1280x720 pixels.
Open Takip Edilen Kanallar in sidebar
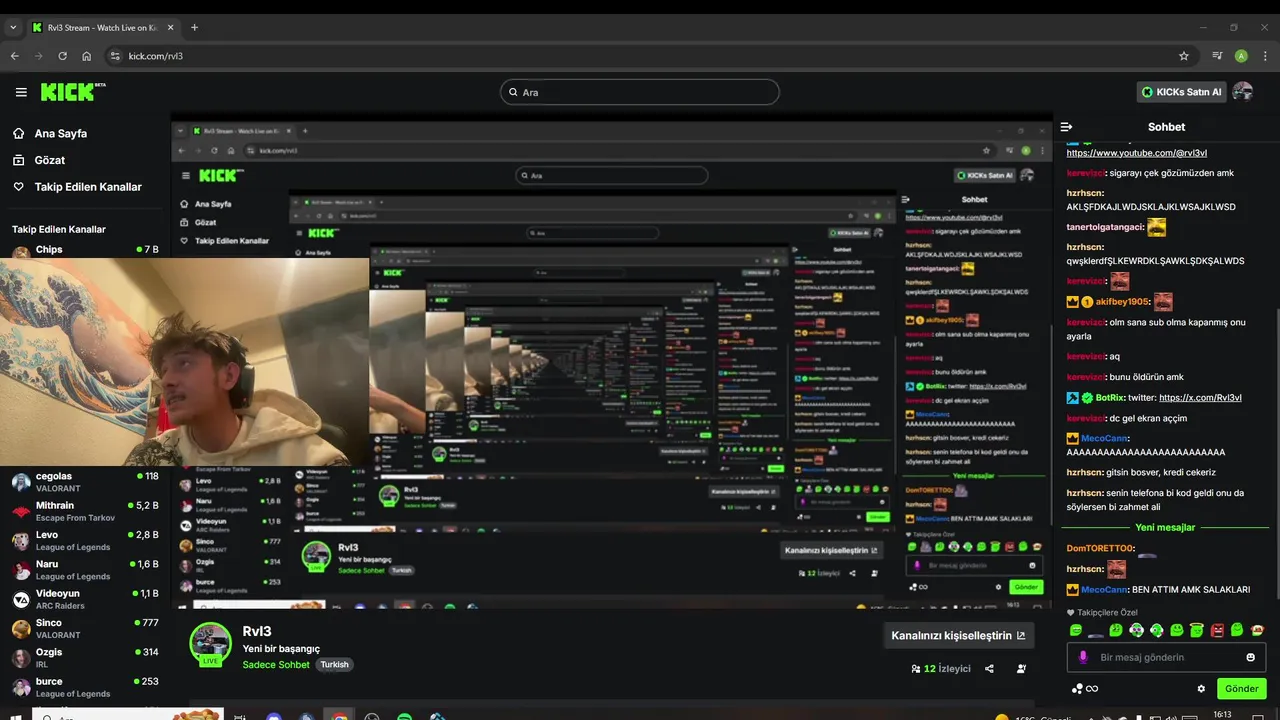click(88, 187)
